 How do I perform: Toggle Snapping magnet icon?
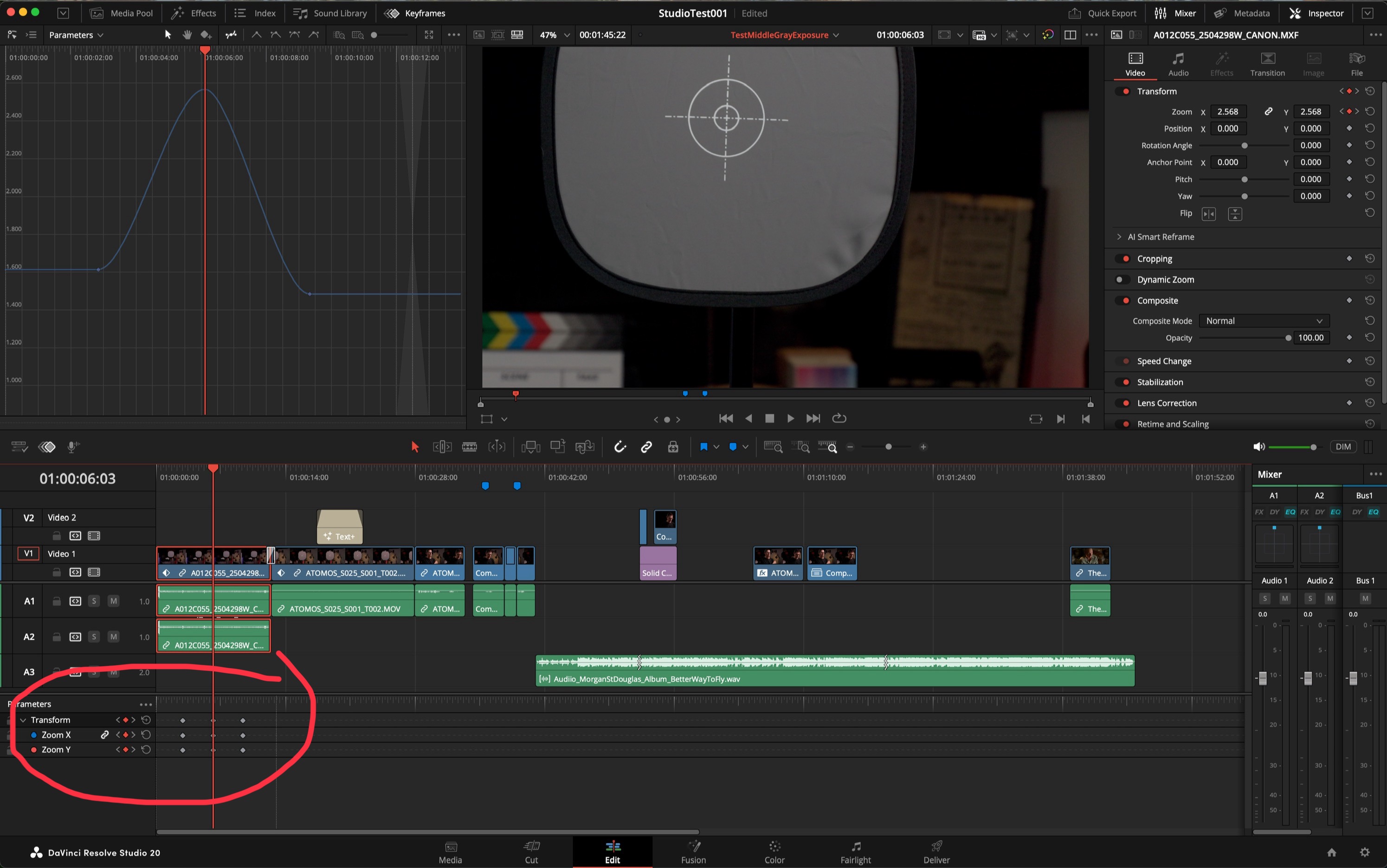pos(619,447)
